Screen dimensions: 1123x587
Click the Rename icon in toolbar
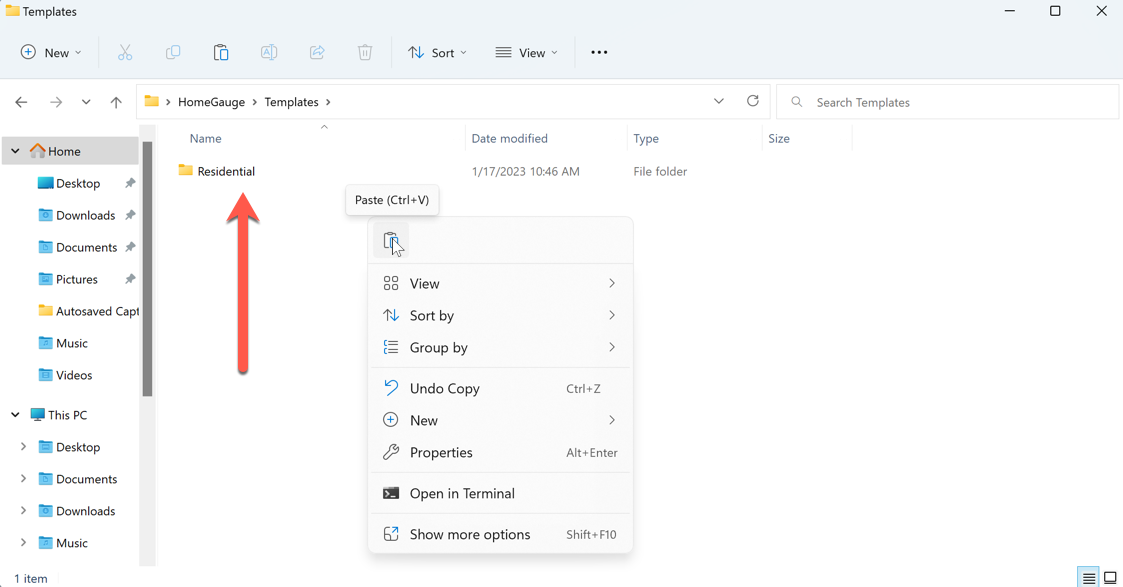[x=269, y=53]
